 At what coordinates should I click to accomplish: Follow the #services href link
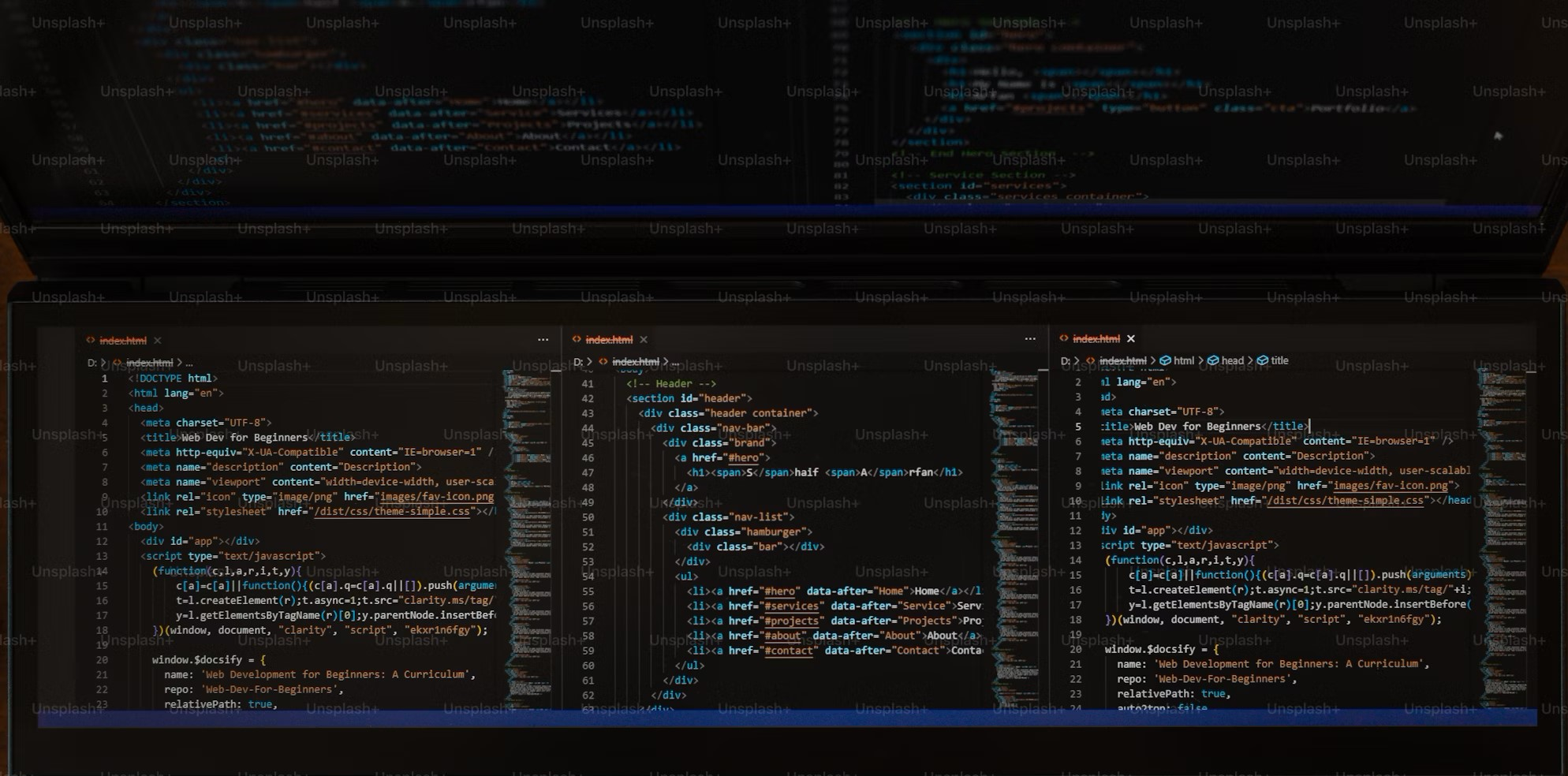click(x=791, y=606)
